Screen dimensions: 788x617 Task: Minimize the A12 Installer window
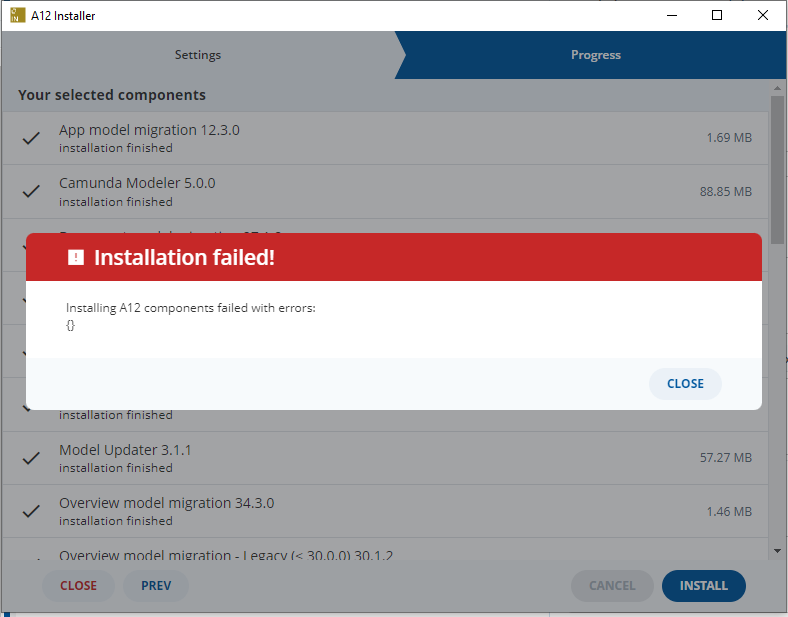coord(672,16)
